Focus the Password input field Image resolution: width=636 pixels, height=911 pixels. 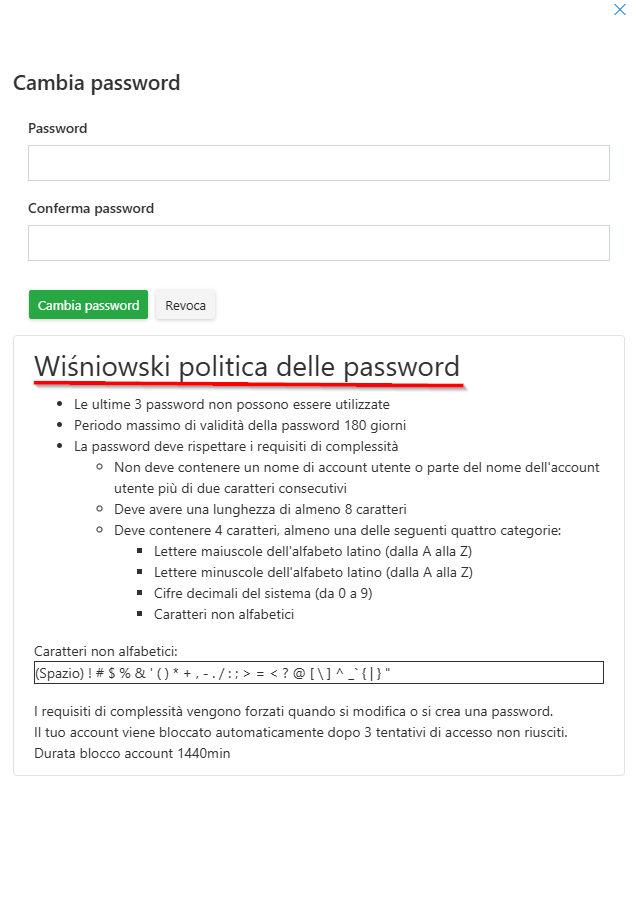point(318,163)
